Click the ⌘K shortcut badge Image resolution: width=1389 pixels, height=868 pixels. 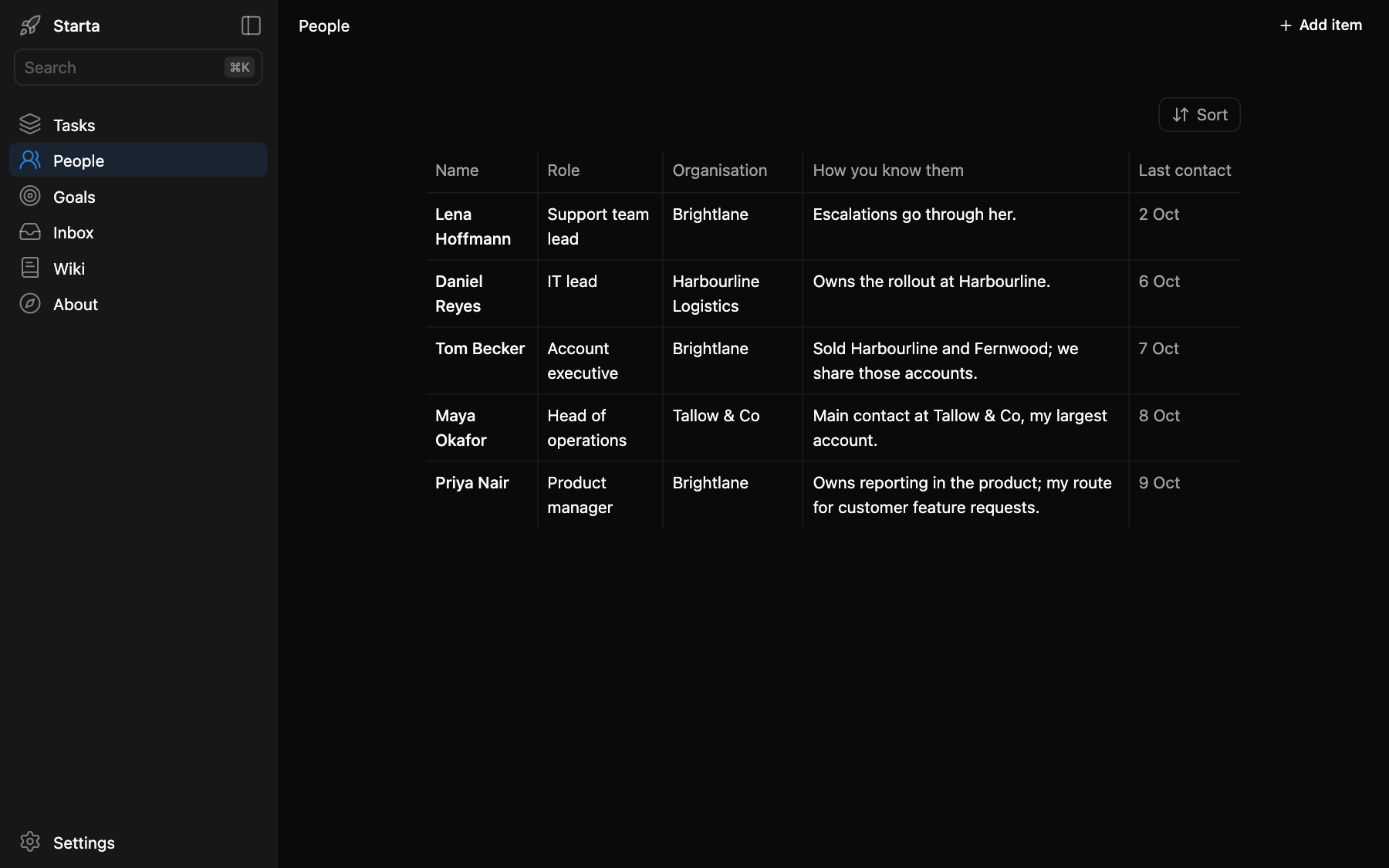[x=239, y=67]
